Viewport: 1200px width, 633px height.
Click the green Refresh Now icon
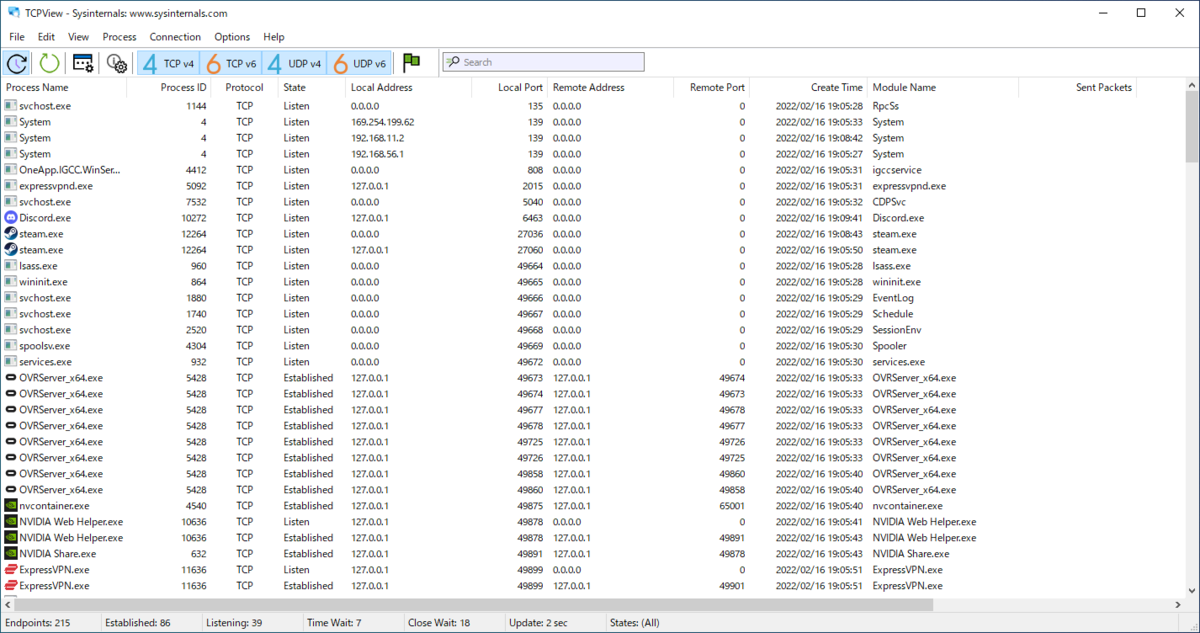[x=49, y=63]
